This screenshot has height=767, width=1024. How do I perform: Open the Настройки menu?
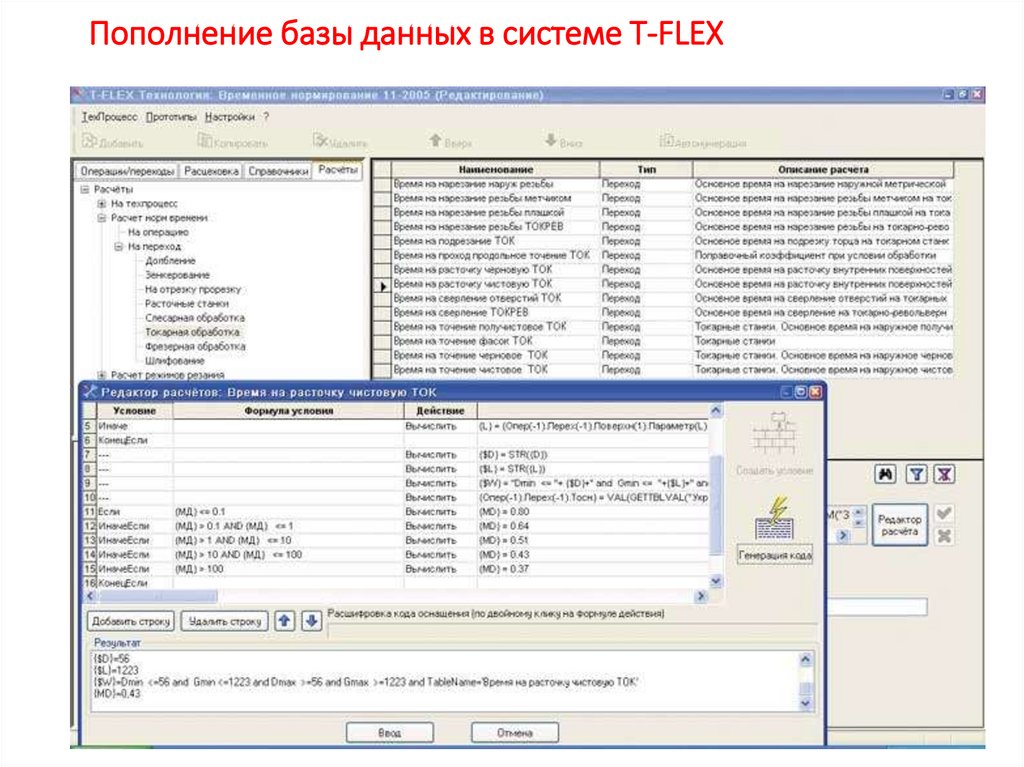pyautogui.click(x=229, y=117)
